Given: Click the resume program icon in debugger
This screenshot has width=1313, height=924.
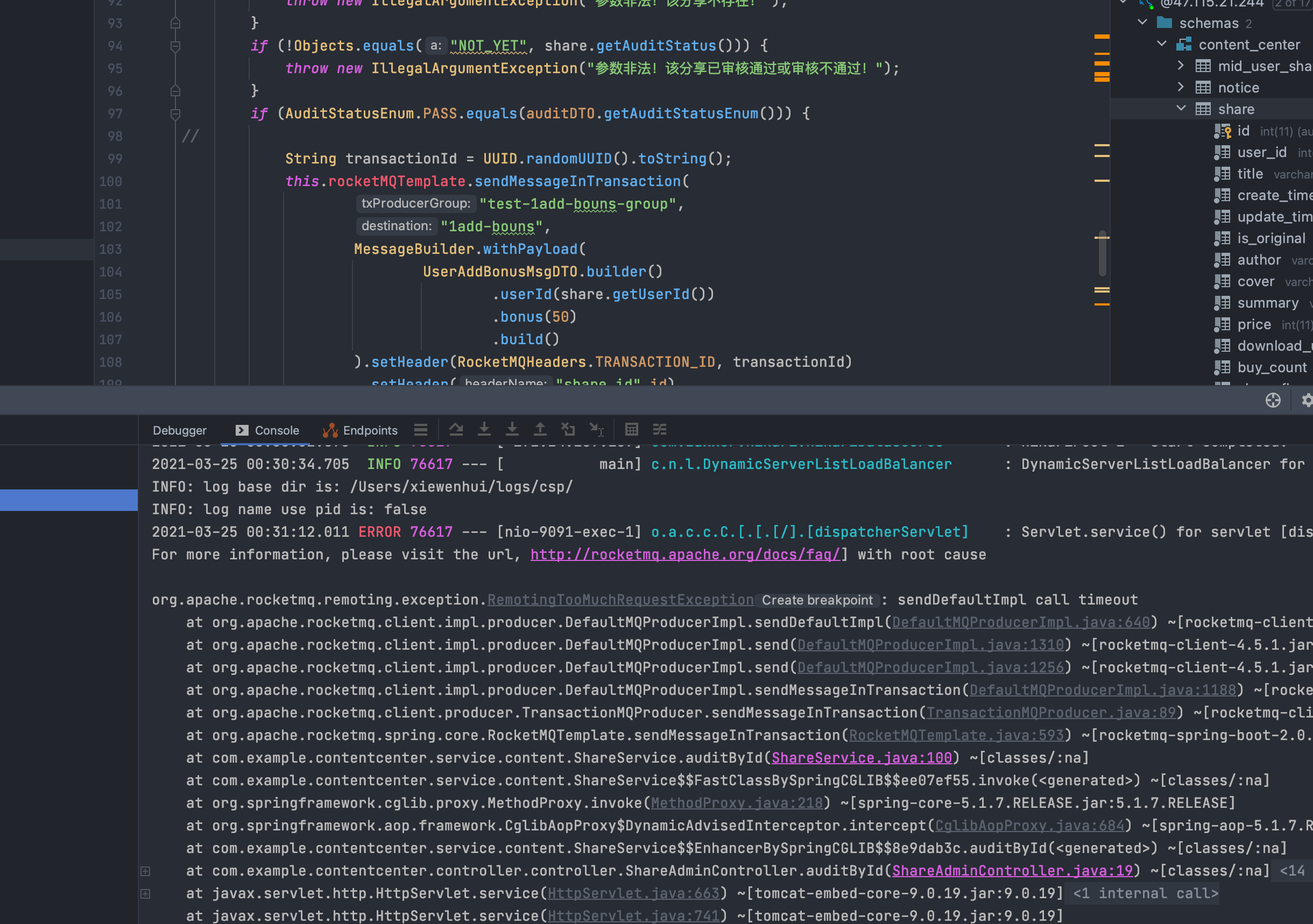Looking at the screenshot, I should pyautogui.click(x=455, y=430).
